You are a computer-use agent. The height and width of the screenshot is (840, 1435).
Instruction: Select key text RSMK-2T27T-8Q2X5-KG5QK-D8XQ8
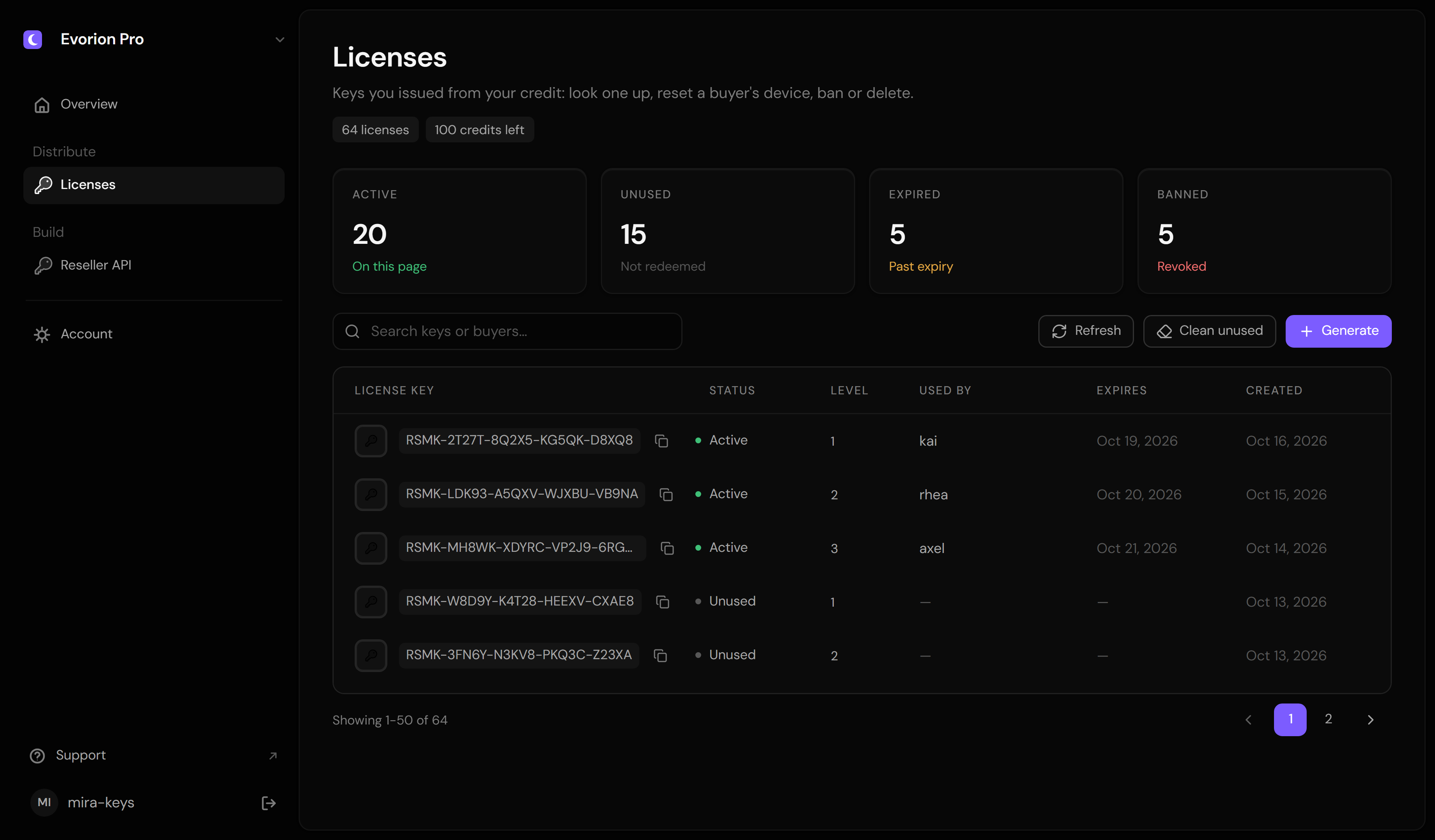tap(519, 440)
